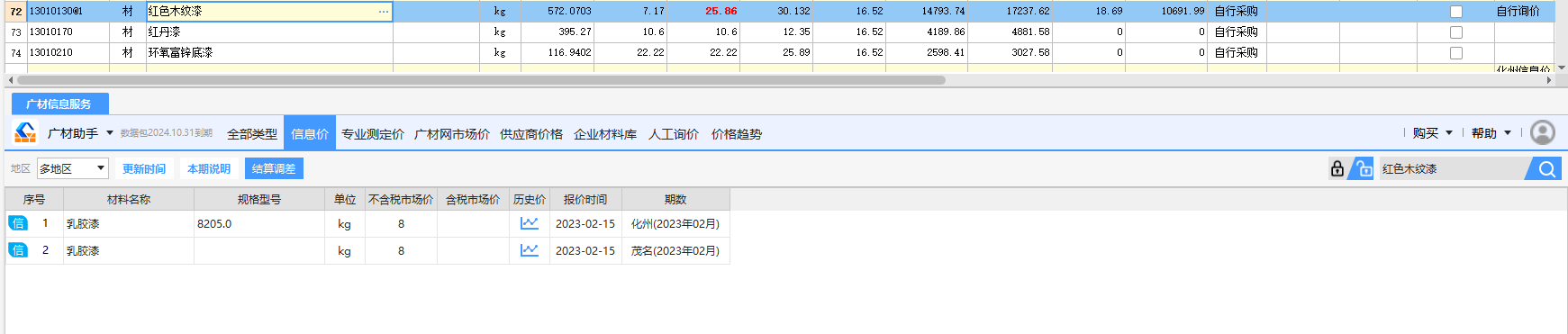This screenshot has height=334, width=1568.
Task: Click the 历史价 column header
Action: point(530,199)
